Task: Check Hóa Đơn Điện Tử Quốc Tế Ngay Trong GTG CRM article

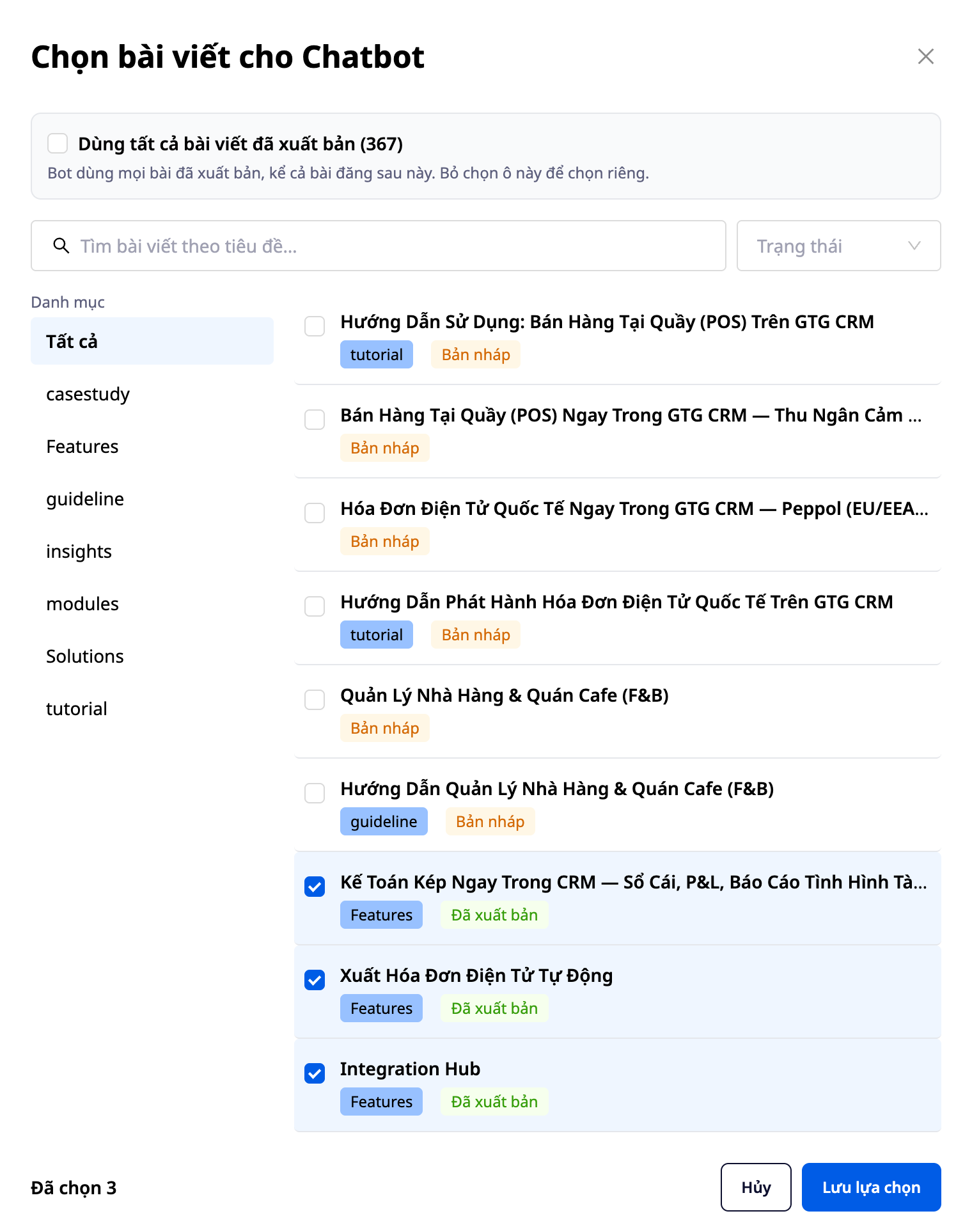Action: 315,512
